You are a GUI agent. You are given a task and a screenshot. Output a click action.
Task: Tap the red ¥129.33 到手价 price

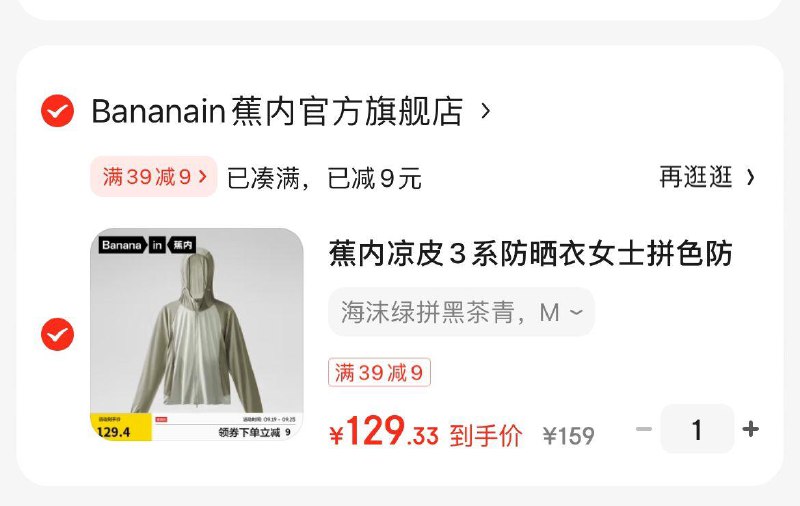click(x=426, y=432)
